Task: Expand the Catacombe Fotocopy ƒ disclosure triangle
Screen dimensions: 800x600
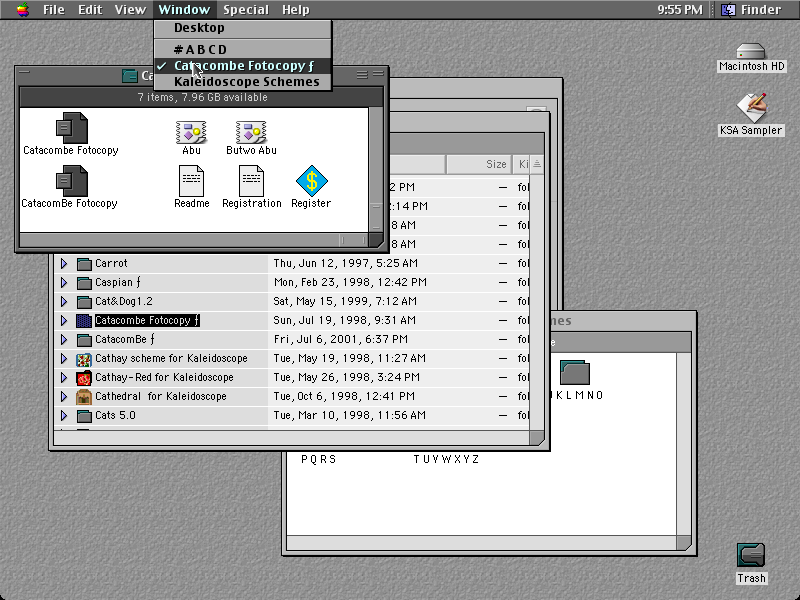Action: pos(64,320)
